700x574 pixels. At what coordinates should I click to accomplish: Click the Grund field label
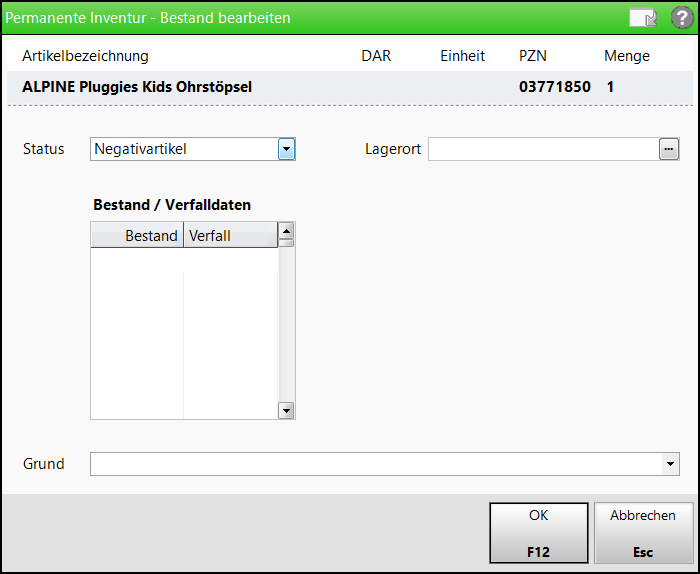(x=43, y=464)
